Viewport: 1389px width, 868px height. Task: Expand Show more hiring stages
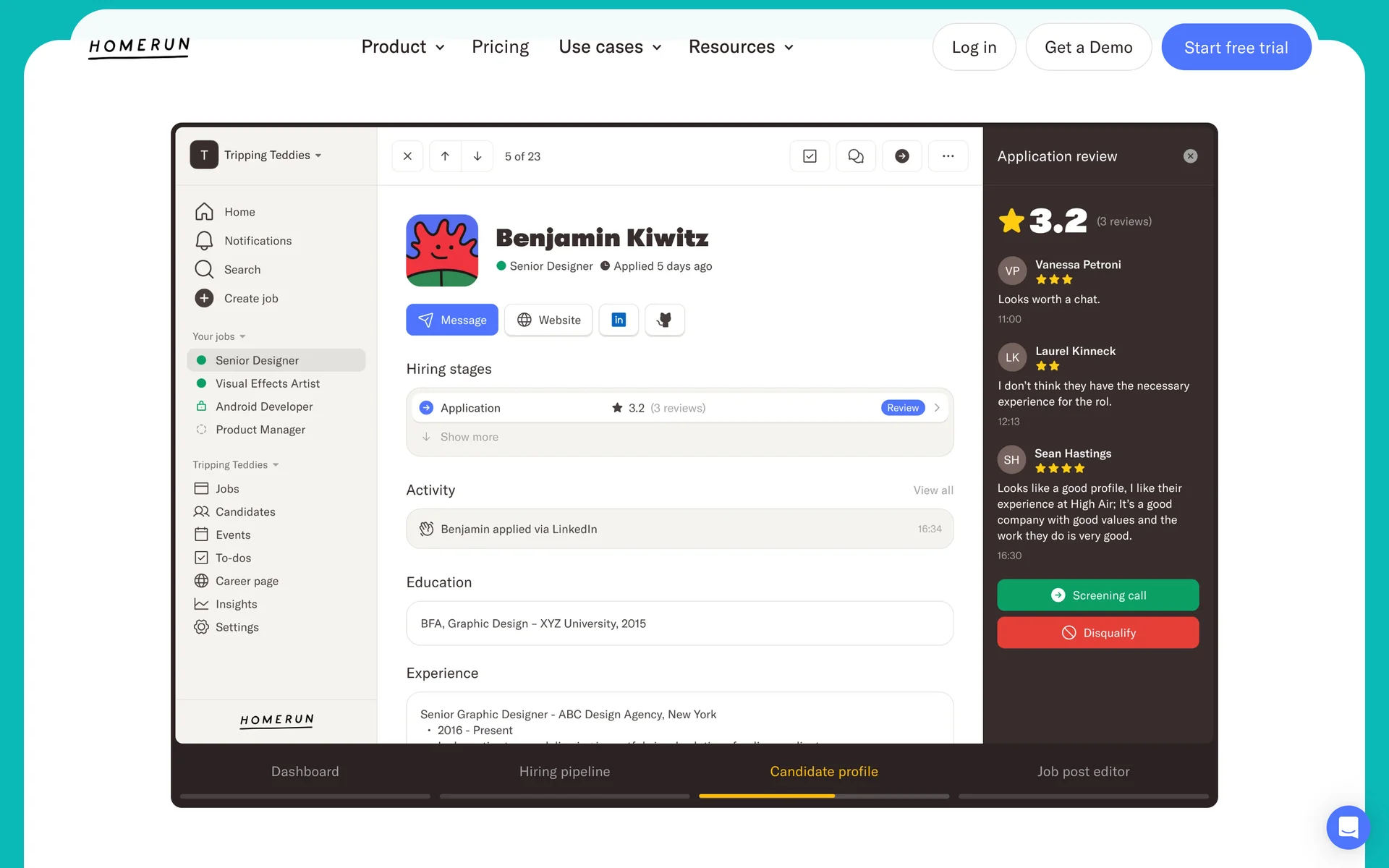click(x=469, y=437)
